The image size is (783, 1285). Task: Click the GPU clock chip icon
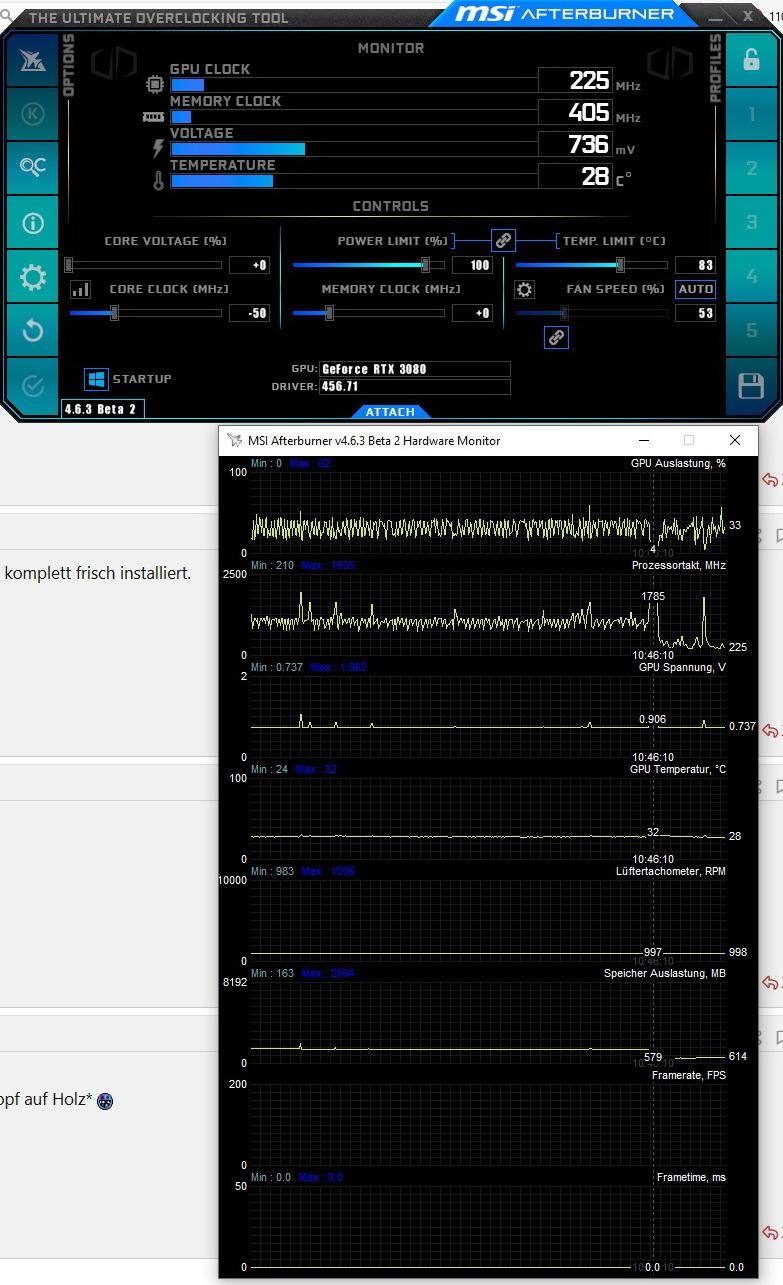pyautogui.click(x=155, y=84)
